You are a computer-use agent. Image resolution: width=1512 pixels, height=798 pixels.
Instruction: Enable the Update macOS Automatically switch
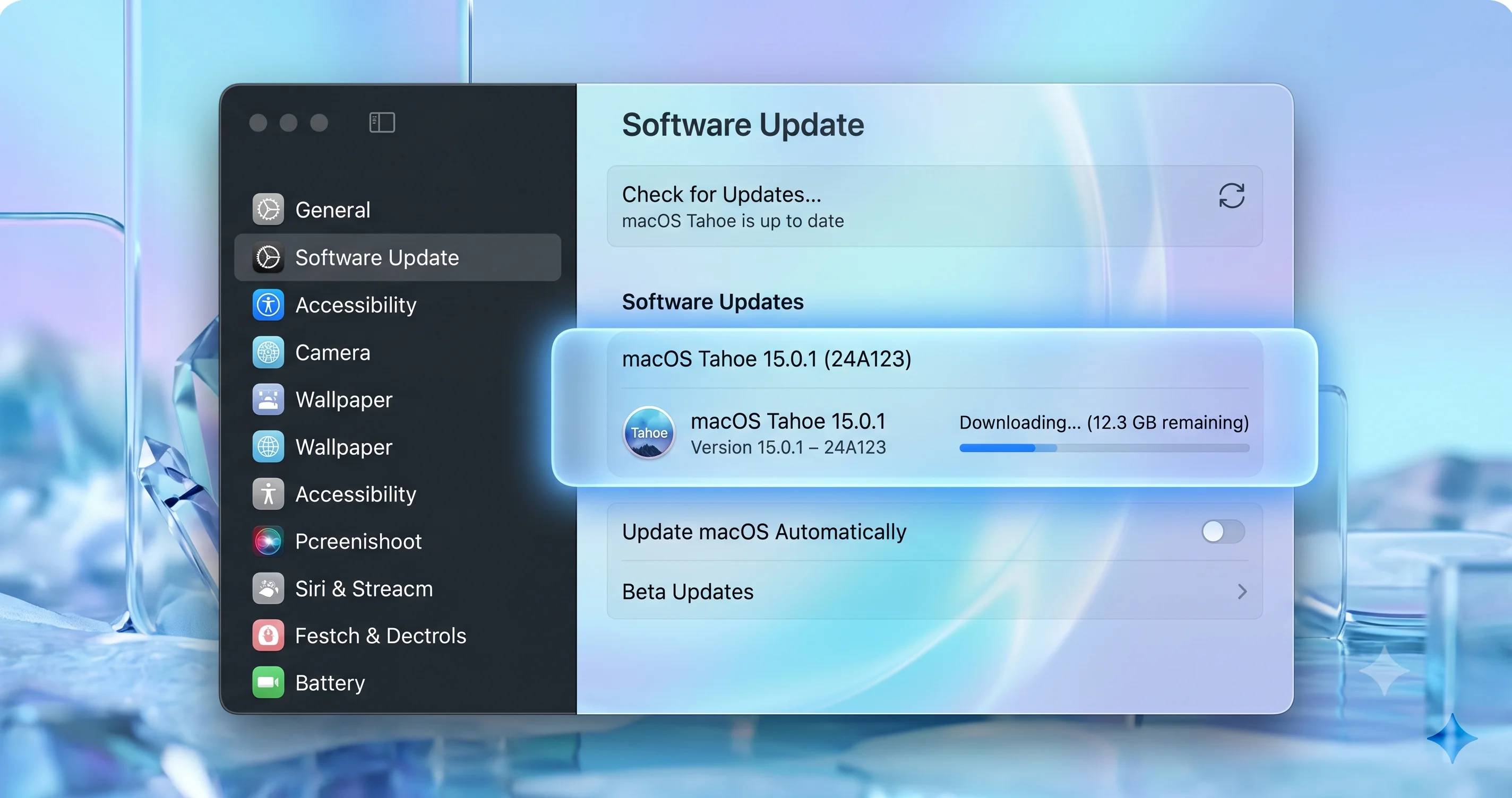[x=1223, y=532]
